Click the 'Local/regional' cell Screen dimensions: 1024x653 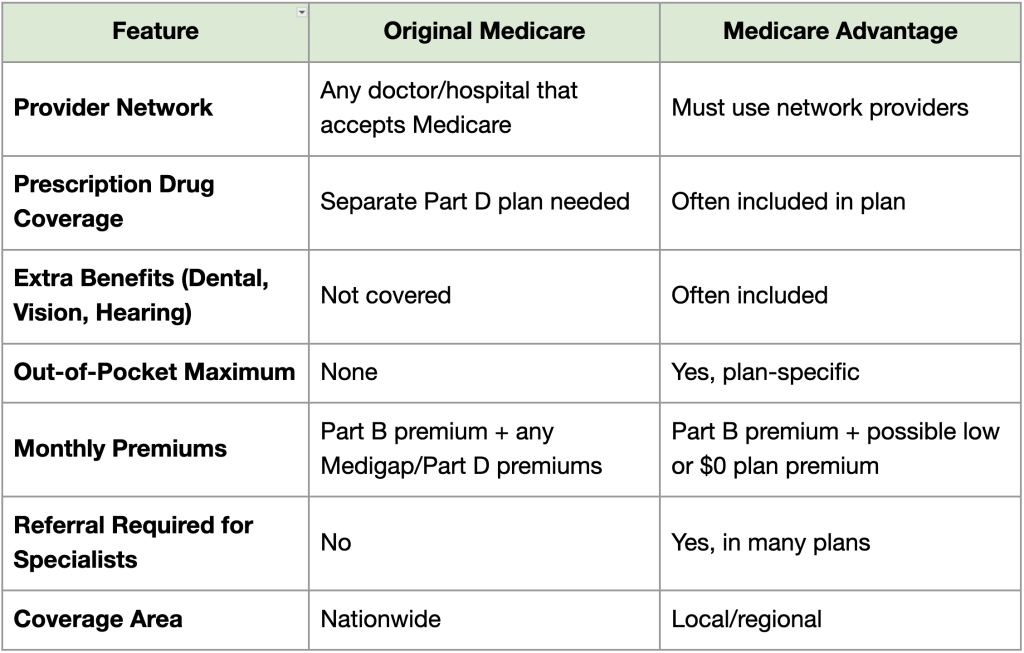[746, 619]
